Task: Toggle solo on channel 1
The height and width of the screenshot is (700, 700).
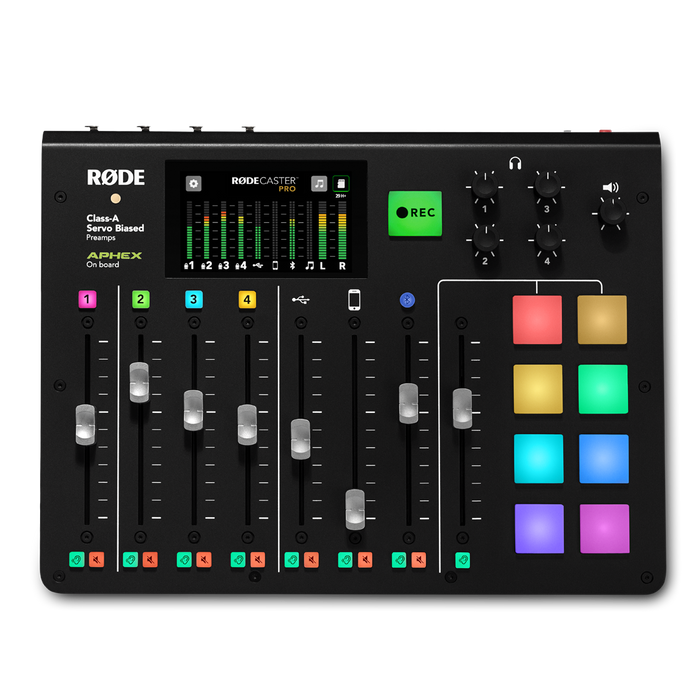Action: tap(77, 559)
